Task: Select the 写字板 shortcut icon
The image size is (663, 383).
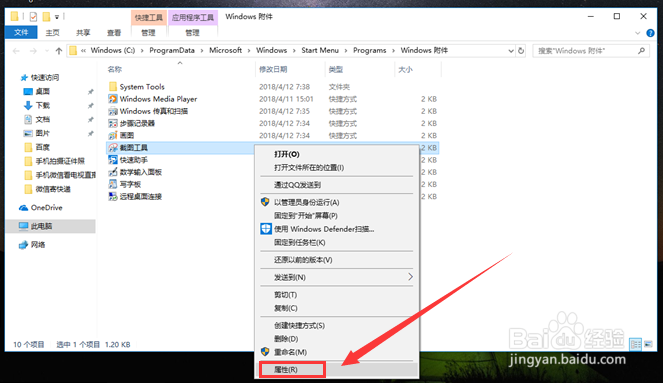Action: [112, 184]
